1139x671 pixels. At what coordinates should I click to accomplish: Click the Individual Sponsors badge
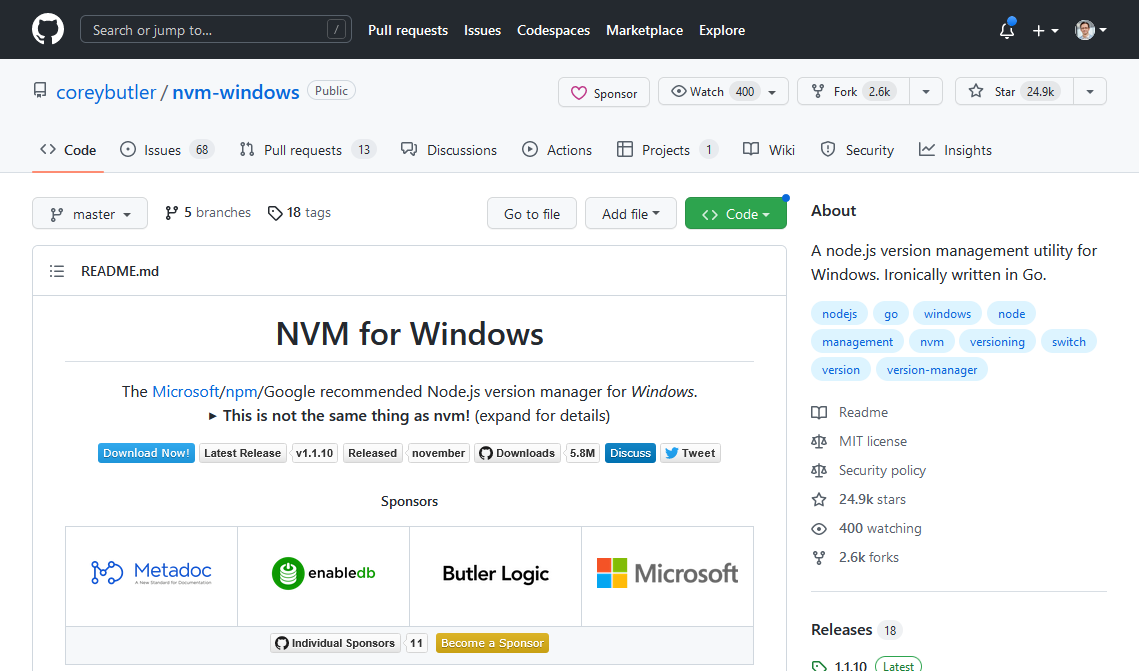point(349,643)
